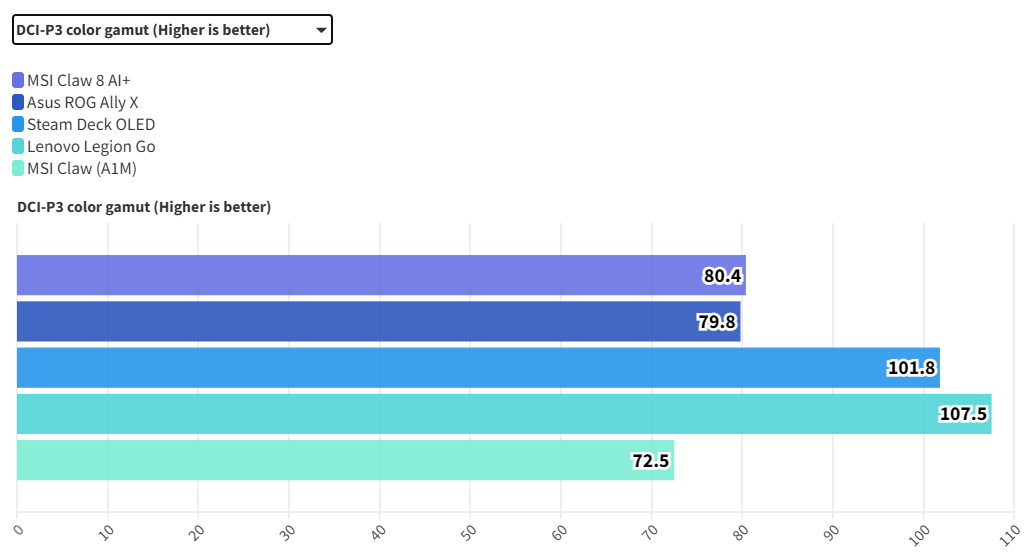Toggle Asus ROG Ally X legend label
The height and width of the screenshot is (559, 1032).
tap(96, 102)
